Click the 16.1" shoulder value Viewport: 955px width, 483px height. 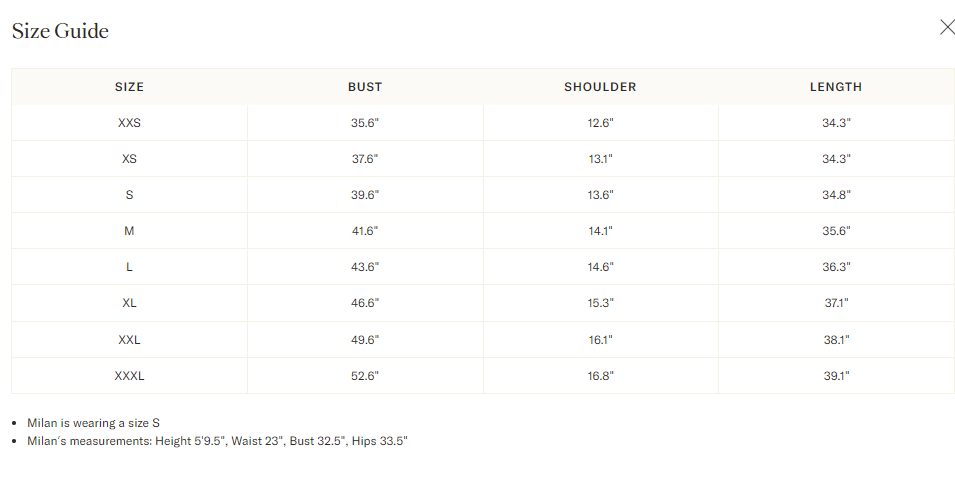[x=600, y=340]
